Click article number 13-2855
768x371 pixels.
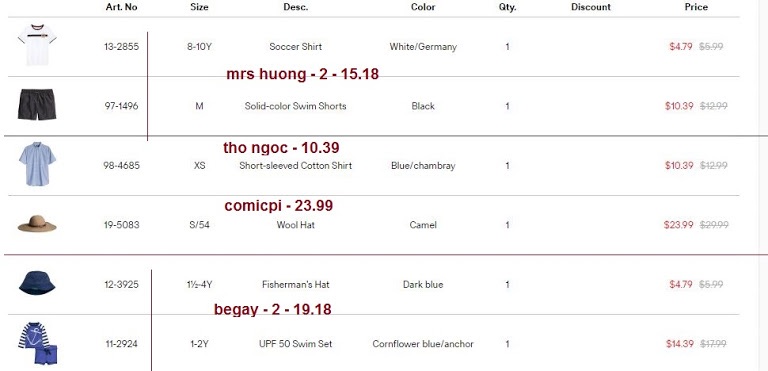click(x=121, y=47)
